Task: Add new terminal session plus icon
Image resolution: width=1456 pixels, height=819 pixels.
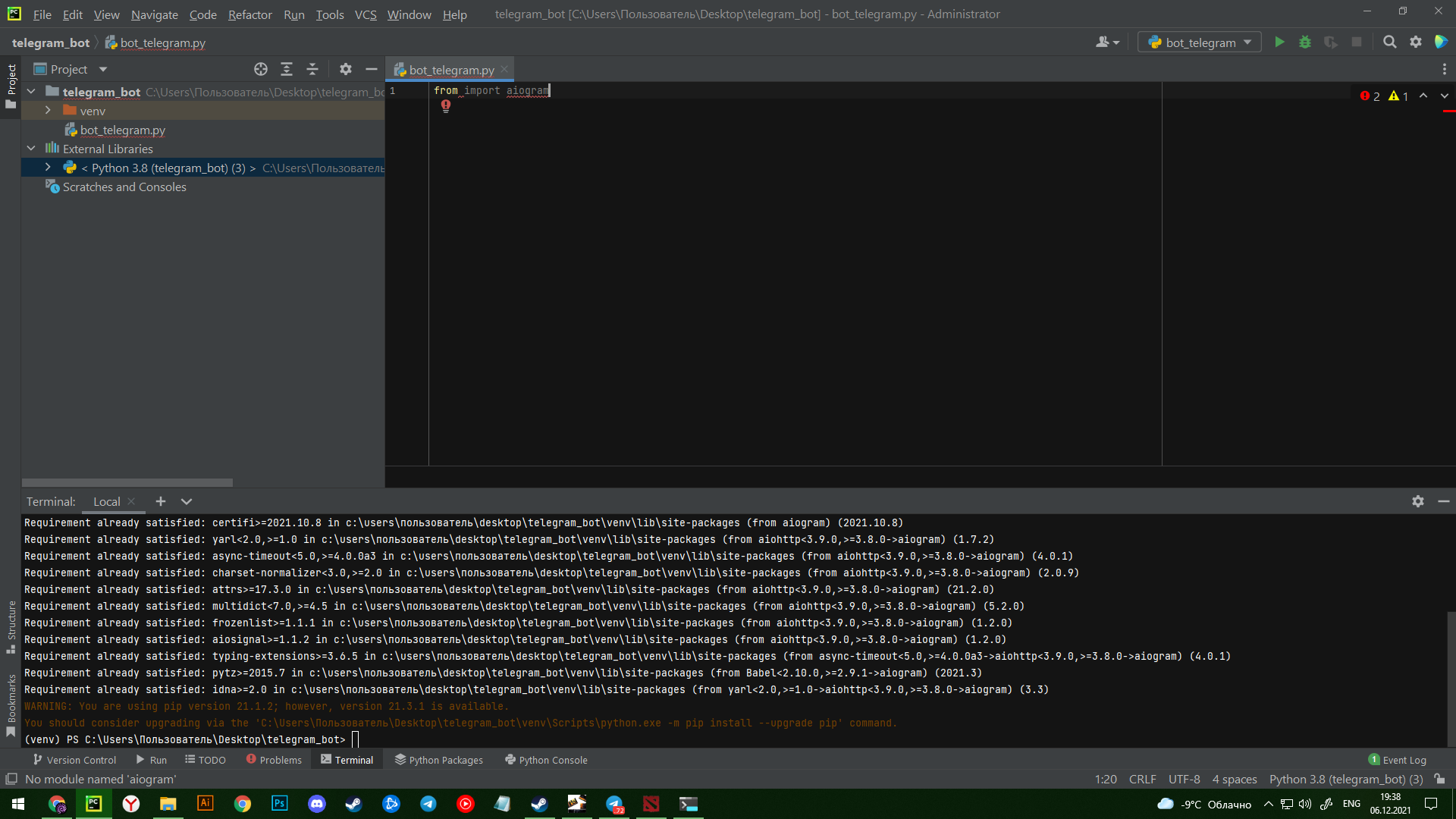Action: 161,501
